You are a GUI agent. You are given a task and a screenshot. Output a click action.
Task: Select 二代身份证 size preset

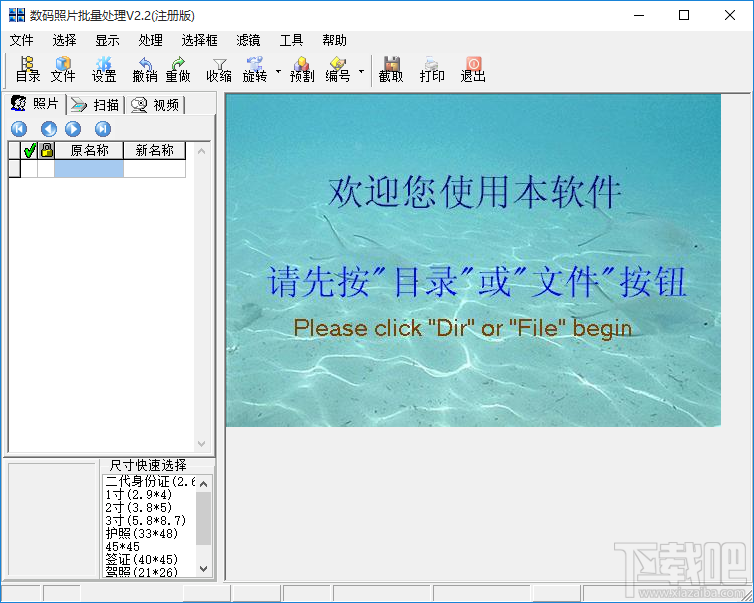point(150,481)
